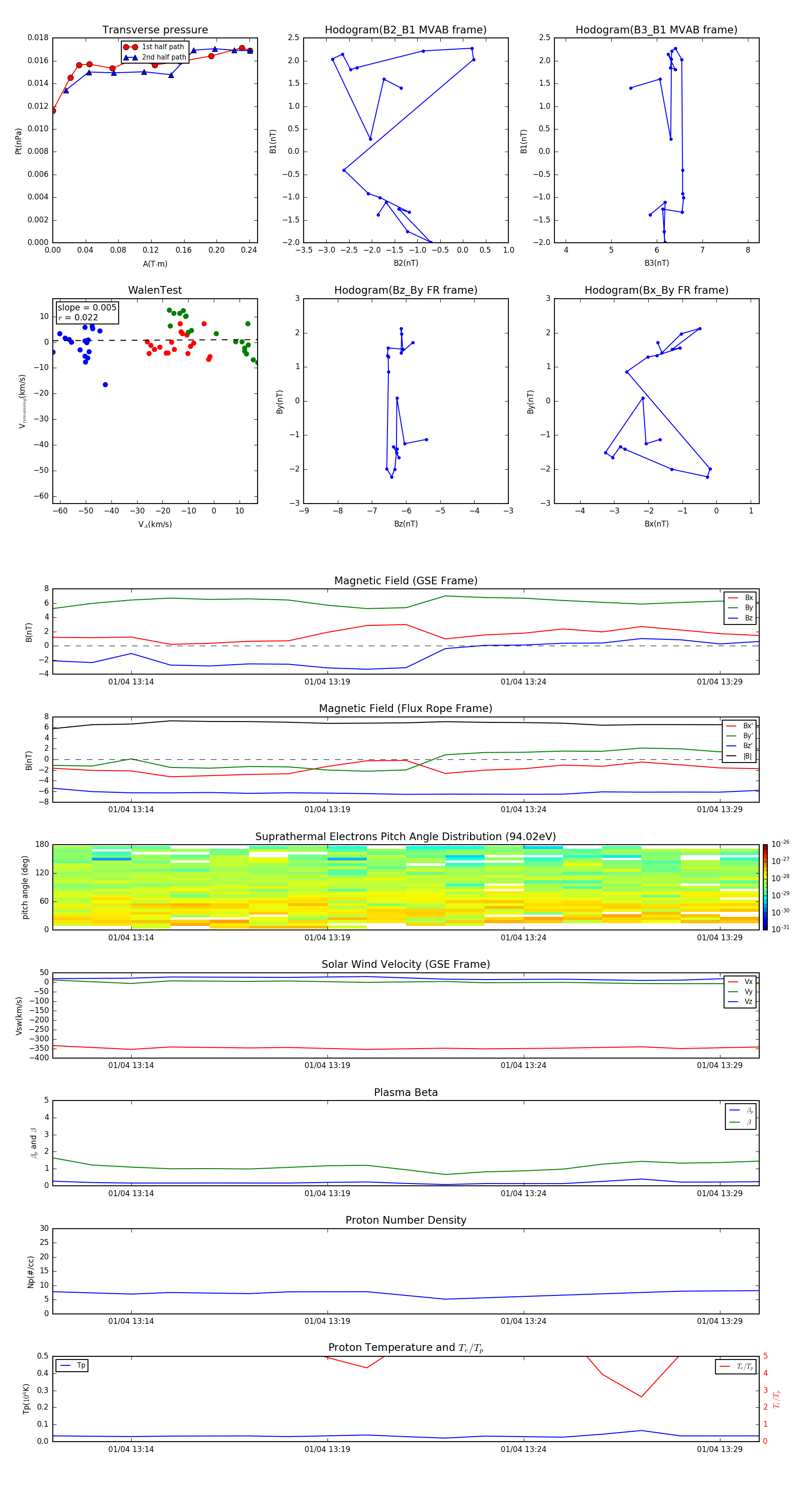The height and width of the screenshot is (1489, 812).
Task: Click the Tp(10^6K) axis label
Action: pyautogui.click(x=26, y=1399)
